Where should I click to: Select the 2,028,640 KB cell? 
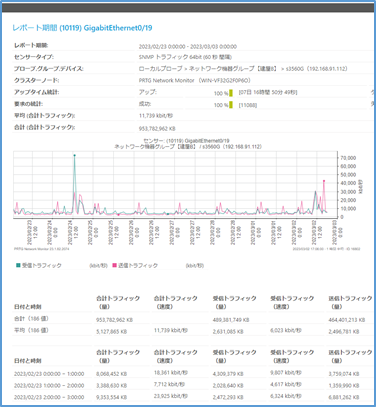click(228, 386)
